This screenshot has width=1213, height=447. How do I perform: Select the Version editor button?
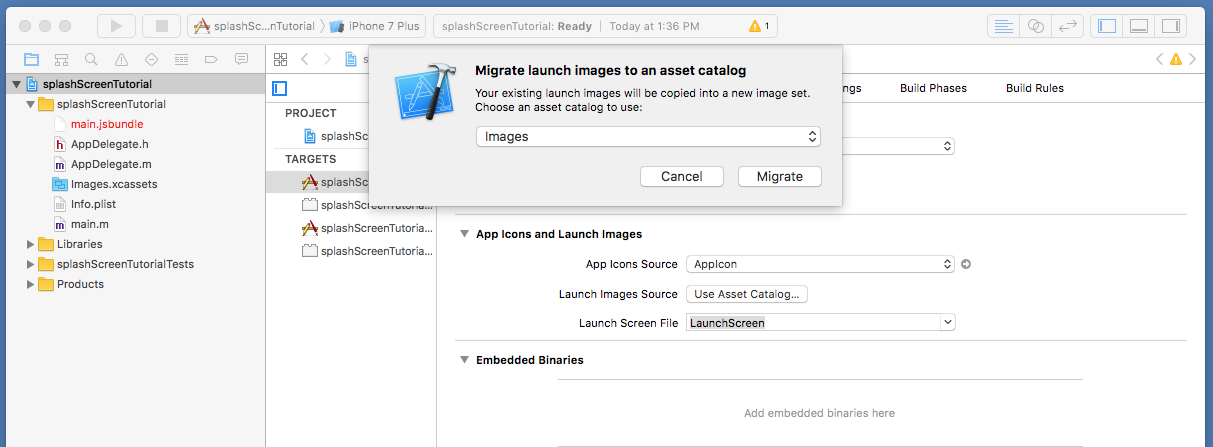coord(1067,26)
